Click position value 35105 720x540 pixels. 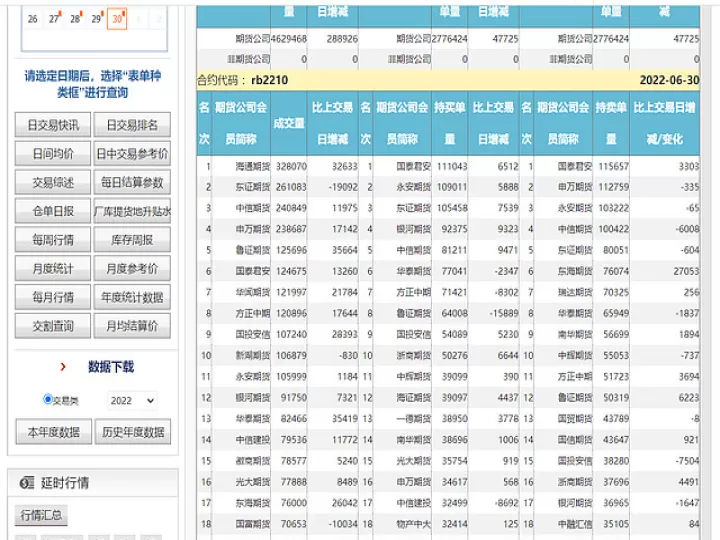(616, 524)
